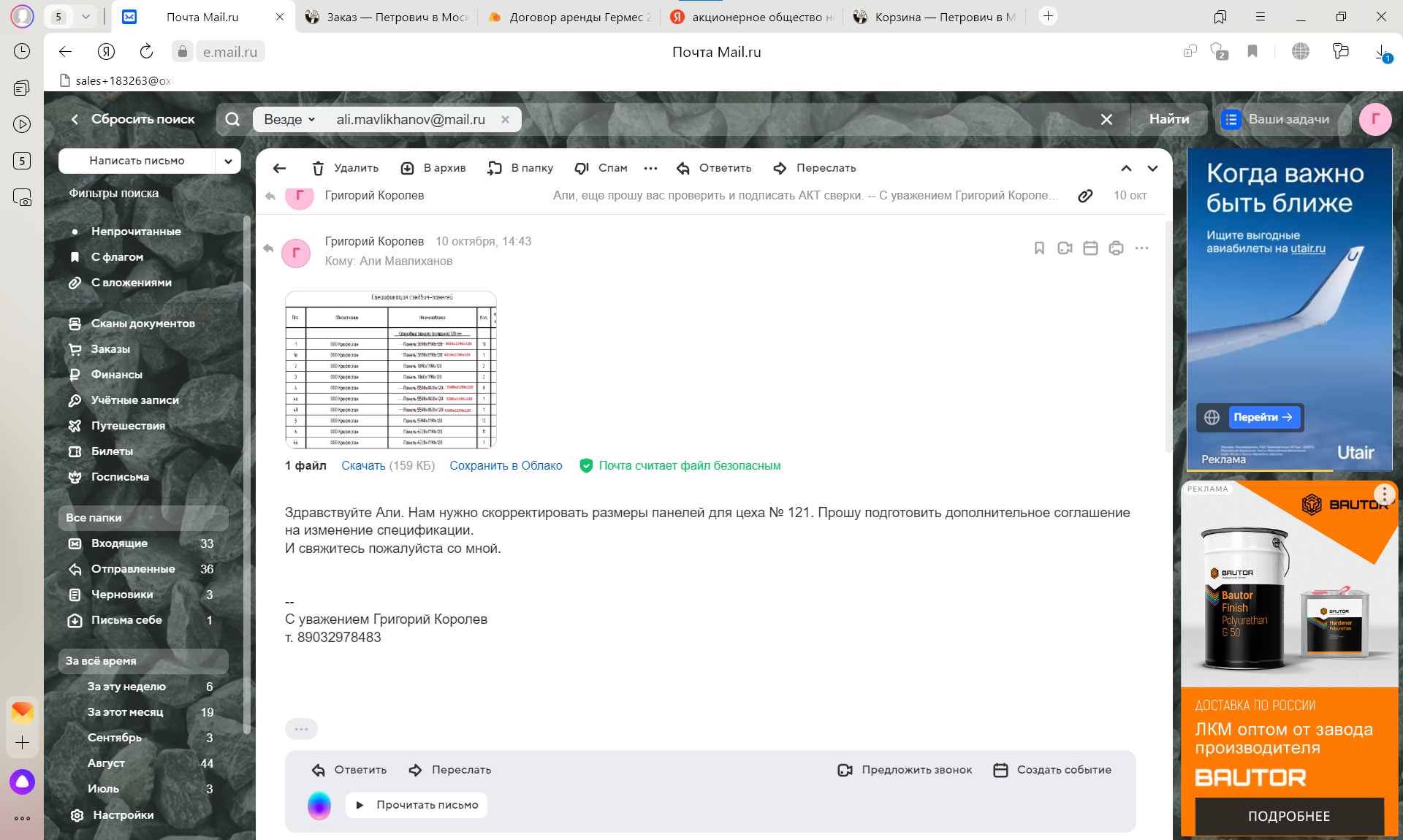Delete the email with 'Удалить'
Viewport: 1403px width, 840px height.
point(346,168)
